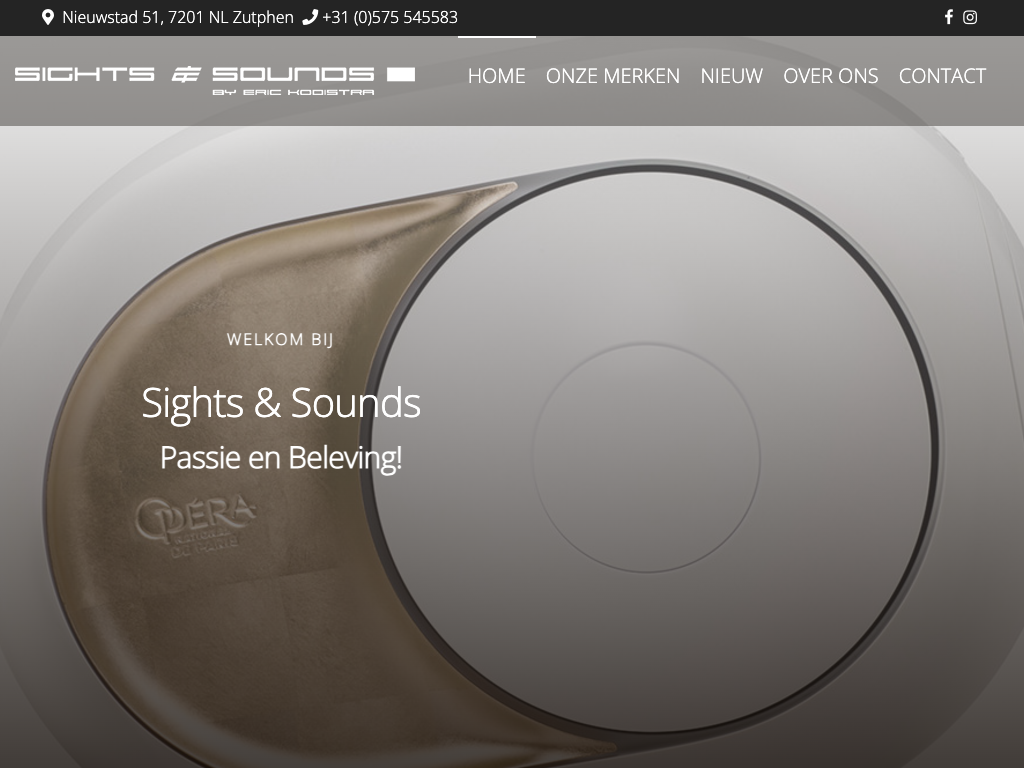Click the phone number +31 (0)575 545583

tap(390, 17)
